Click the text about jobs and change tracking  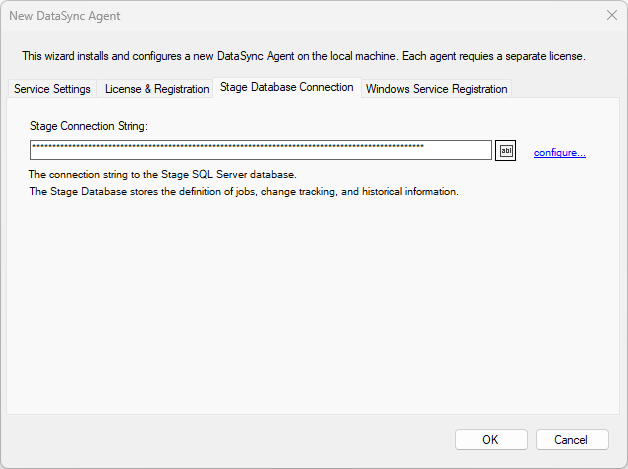[243, 191]
